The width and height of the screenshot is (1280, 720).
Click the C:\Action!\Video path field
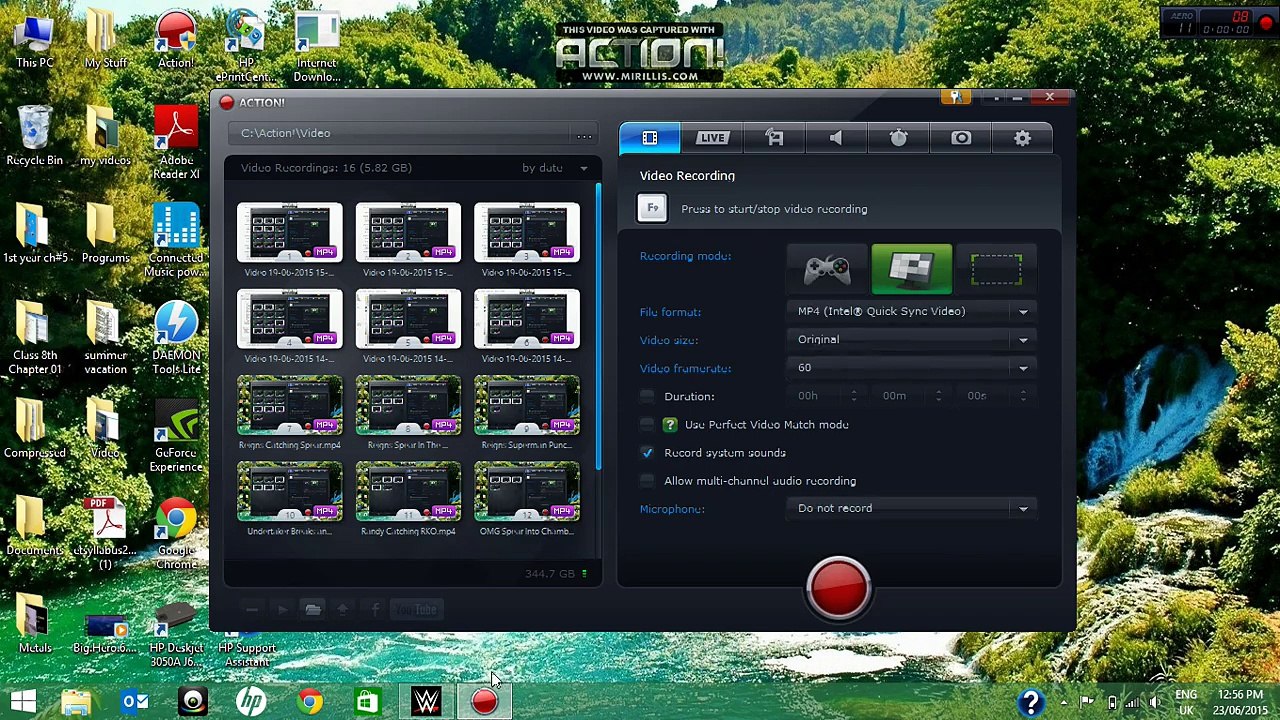(399, 134)
